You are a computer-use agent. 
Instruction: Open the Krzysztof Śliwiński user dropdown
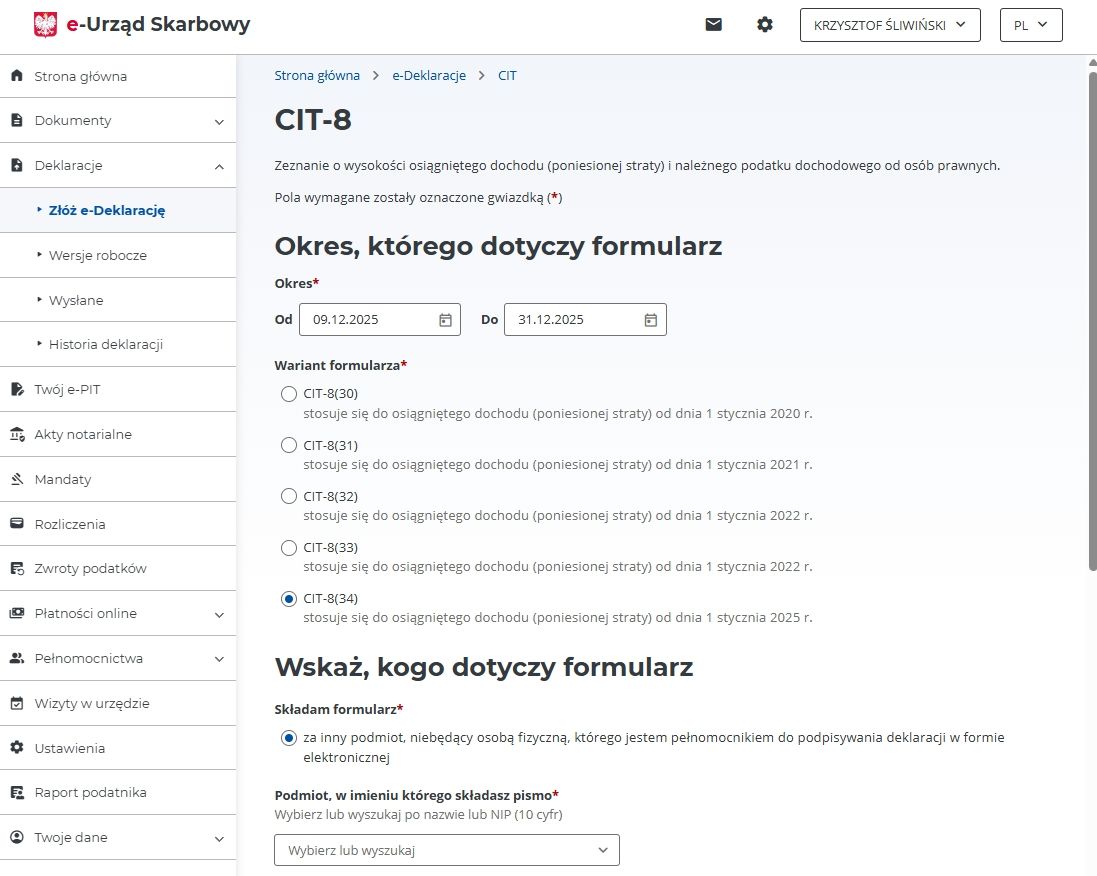click(890, 25)
